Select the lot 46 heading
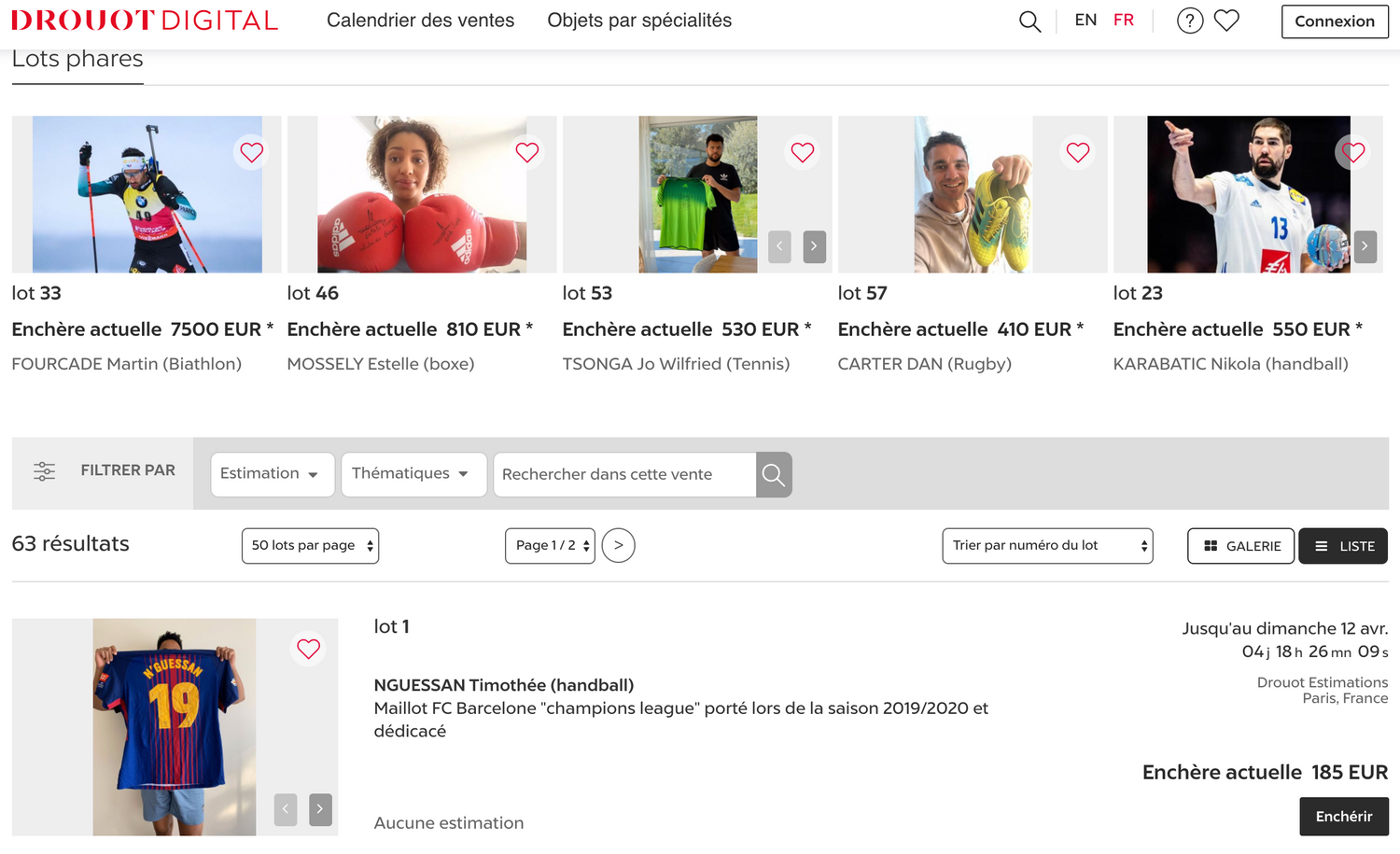The width and height of the screenshot is (1400, 854). click(313, 293)
